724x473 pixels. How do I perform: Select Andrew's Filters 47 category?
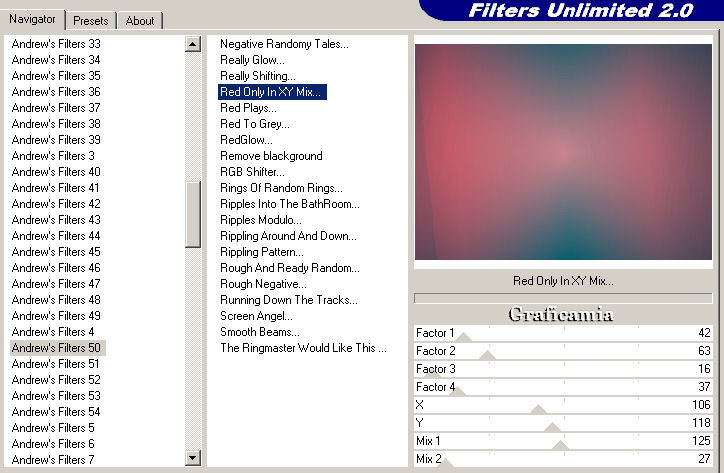click(x=56, y=284)
